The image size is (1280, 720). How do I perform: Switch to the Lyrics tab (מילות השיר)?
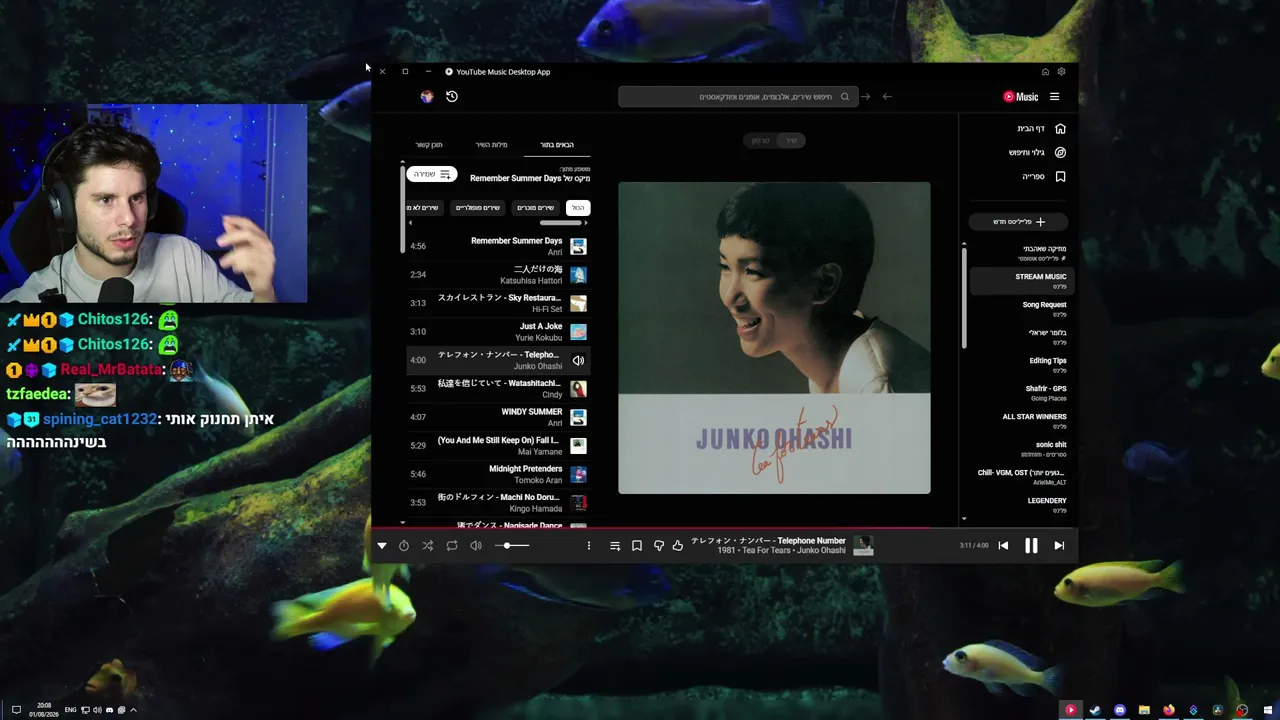click(491, 145)
